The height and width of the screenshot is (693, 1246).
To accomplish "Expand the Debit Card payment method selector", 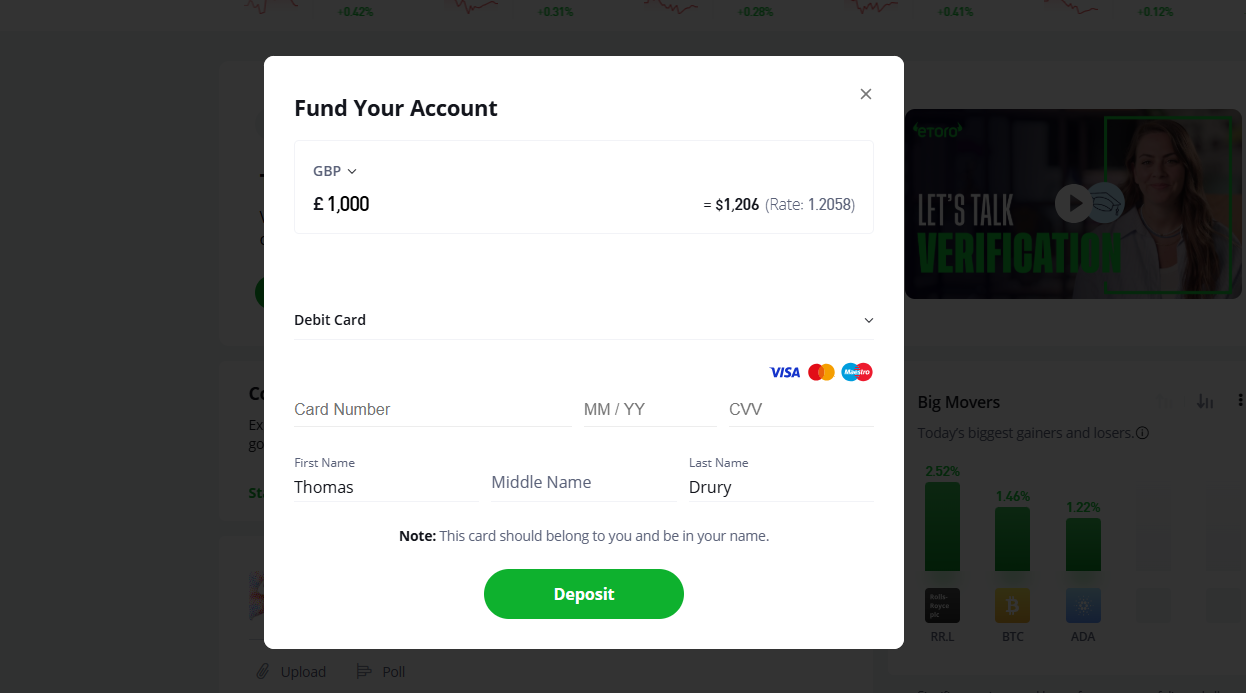I will 584,320.
